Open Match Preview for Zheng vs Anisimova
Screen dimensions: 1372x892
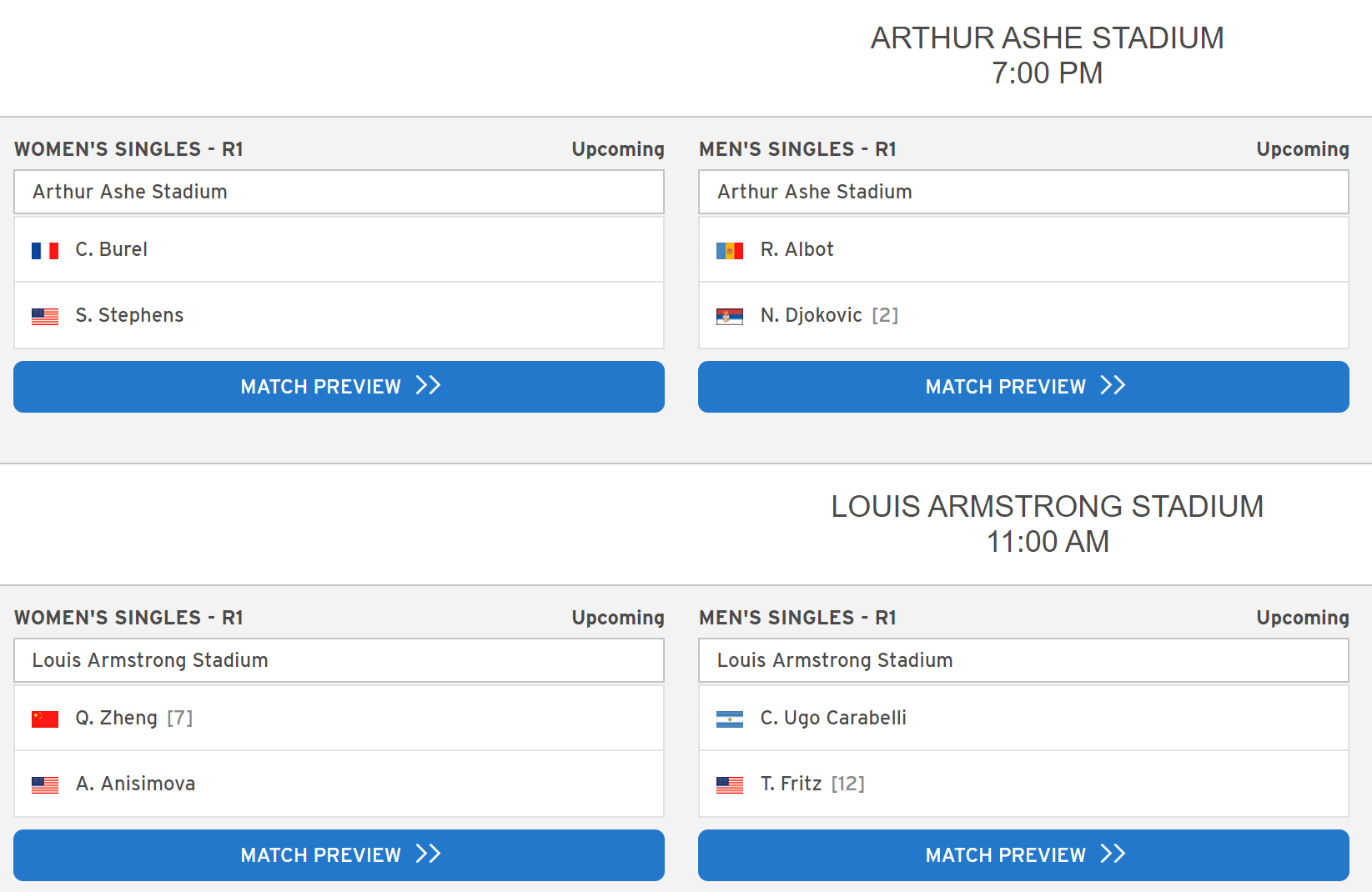(x=339, y=855)
